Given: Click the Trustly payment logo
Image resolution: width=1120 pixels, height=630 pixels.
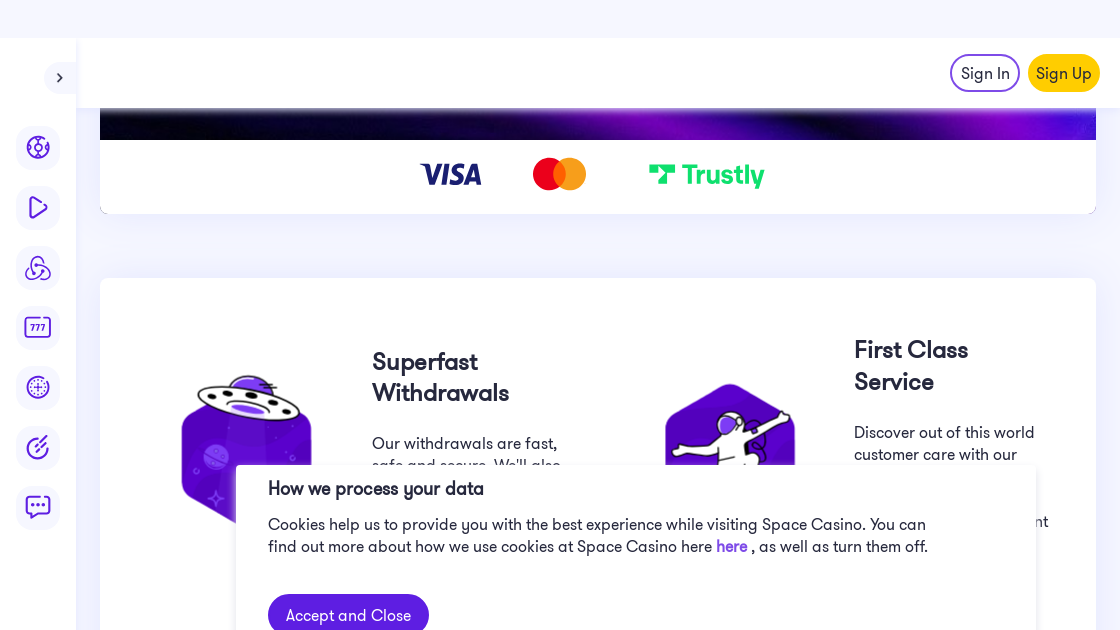Looking at the screenshot, I should click(x=706, y=175).
